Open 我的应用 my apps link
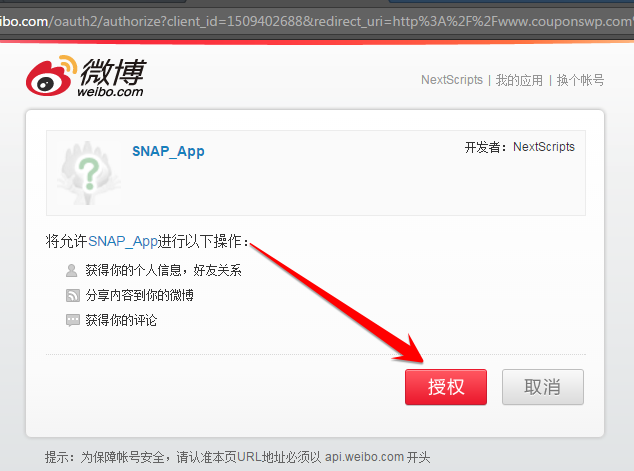 tap(519, 80)
